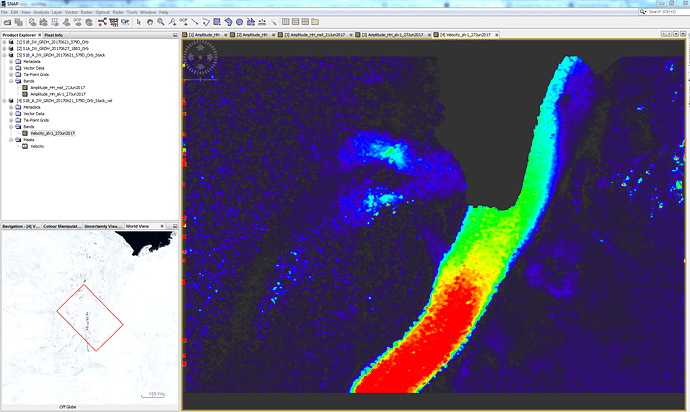
Task: Collapse product [3] Orb_Stack node
Action: (4, 55)
